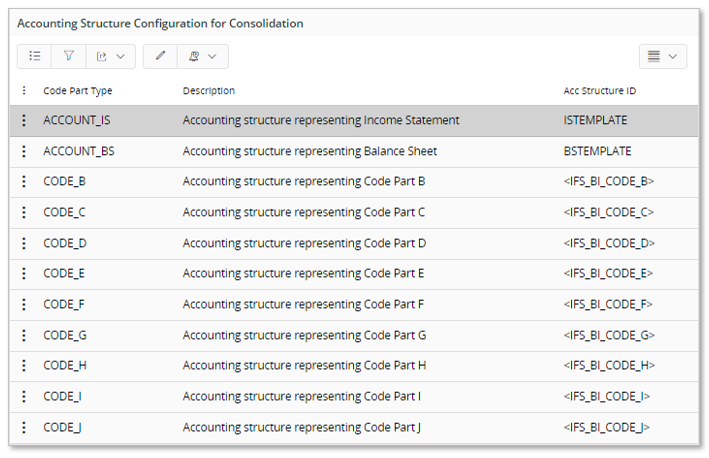This screenshot has height=458, width=709.
Task: Sort by Code Part Type column header
Action: (x=78, y=91)
